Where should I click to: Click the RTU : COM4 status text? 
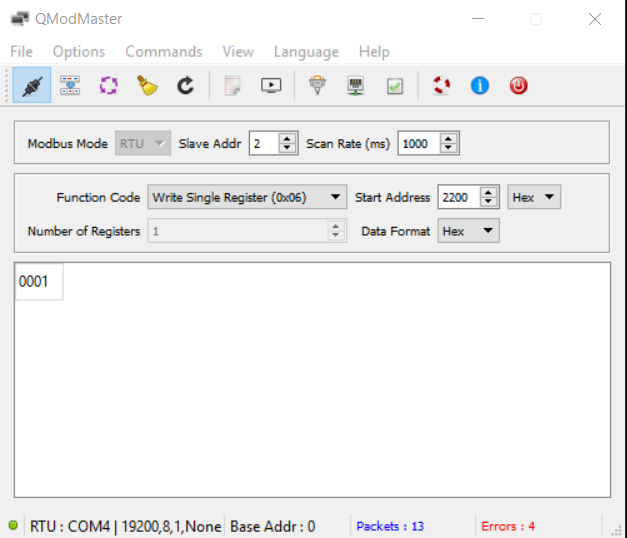point(126,526)
